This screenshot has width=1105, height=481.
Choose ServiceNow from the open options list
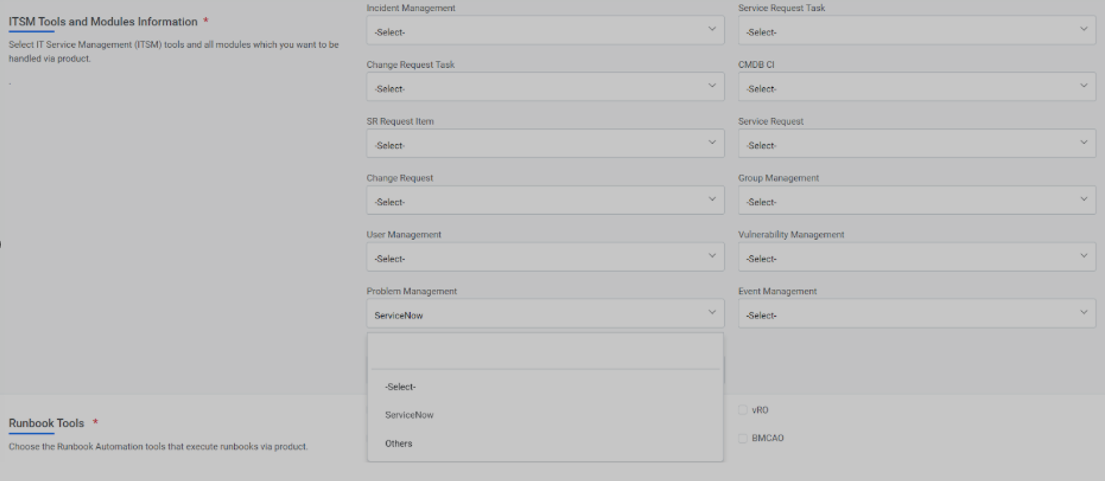(x=410, y=415)
